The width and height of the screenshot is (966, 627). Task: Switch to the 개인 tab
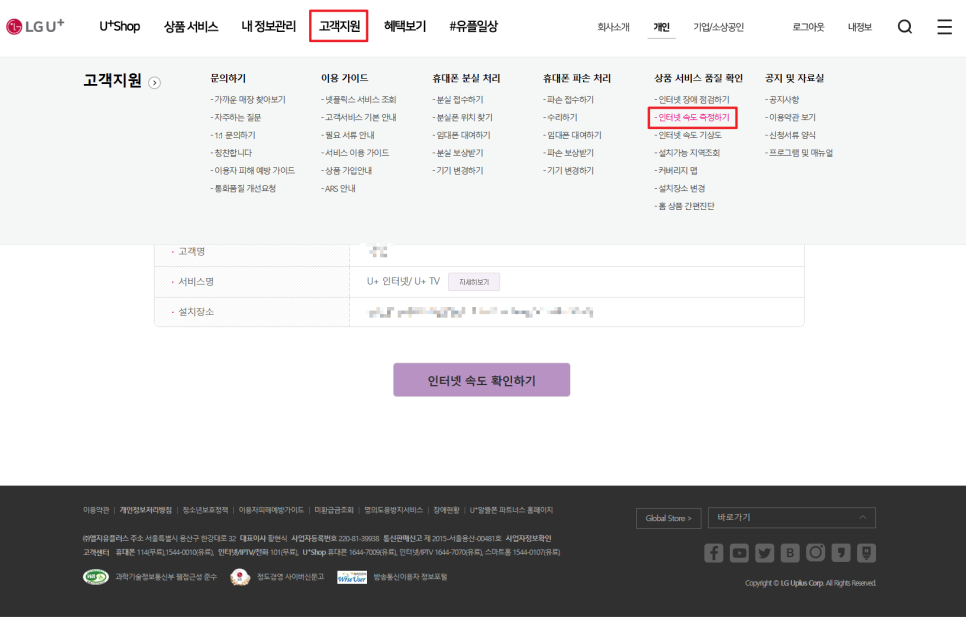tap(662, 27)
